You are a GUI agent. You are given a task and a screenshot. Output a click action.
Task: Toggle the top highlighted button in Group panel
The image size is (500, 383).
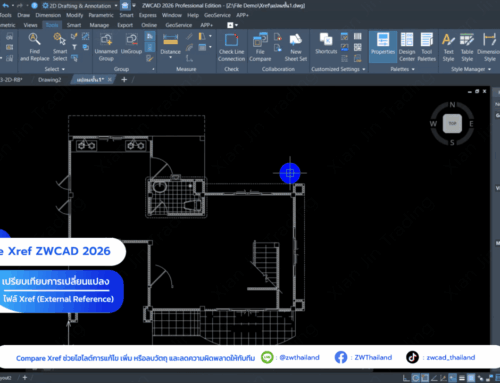pos(150,36)
